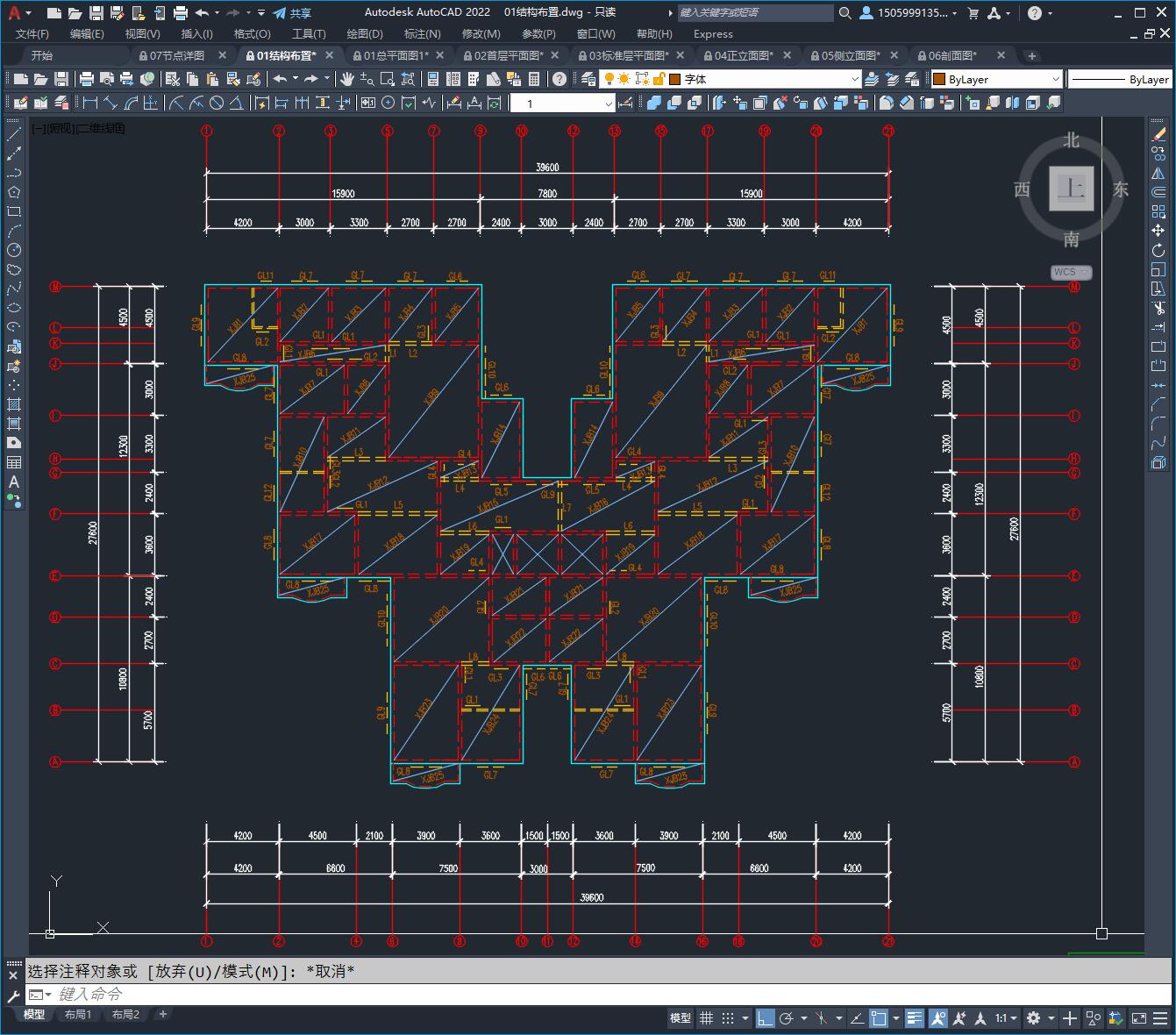Select the Diameter dimension tool
1176x1035 pixels.
point(217,103)
